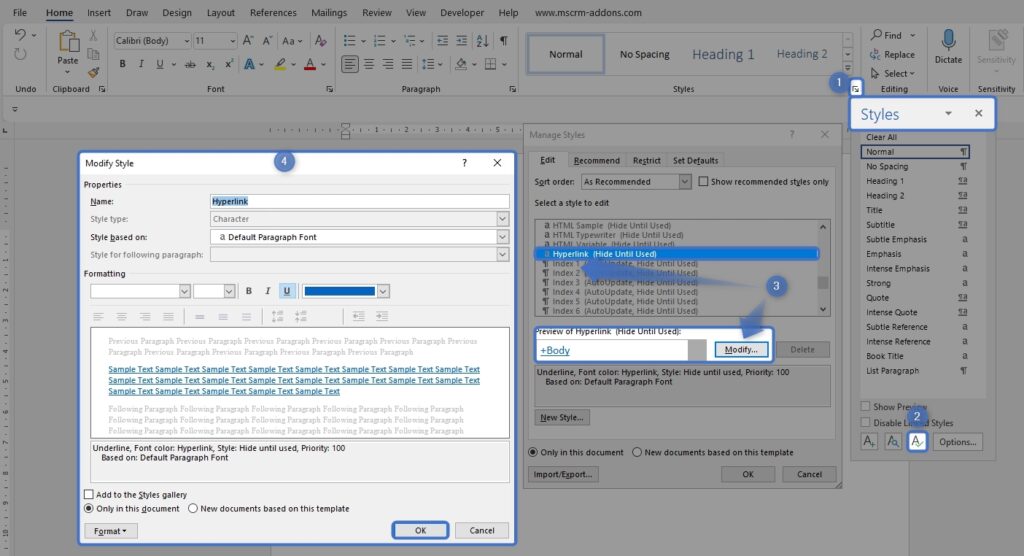Click the Undo icon in the ribbon
This screenshot has height=556, width=1024.
(x=20, y=35)
